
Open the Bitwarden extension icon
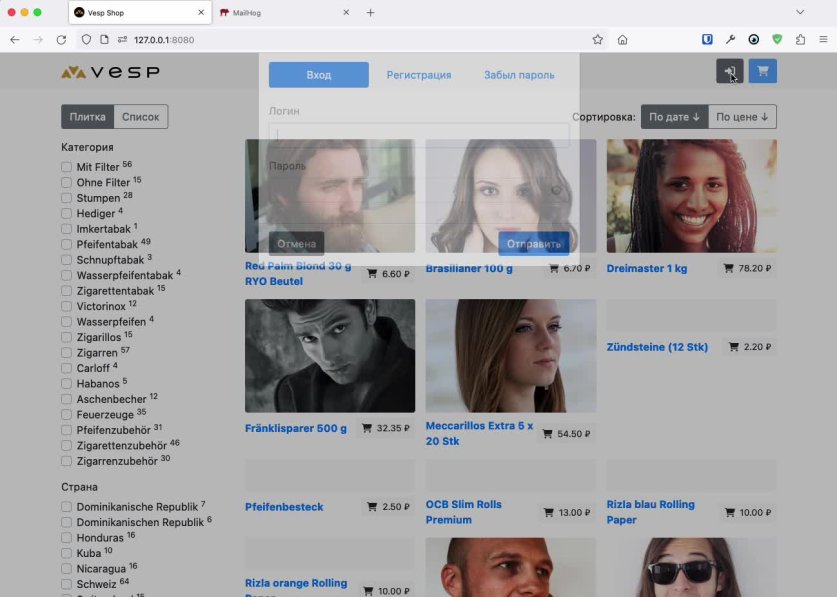coord(707,40)
